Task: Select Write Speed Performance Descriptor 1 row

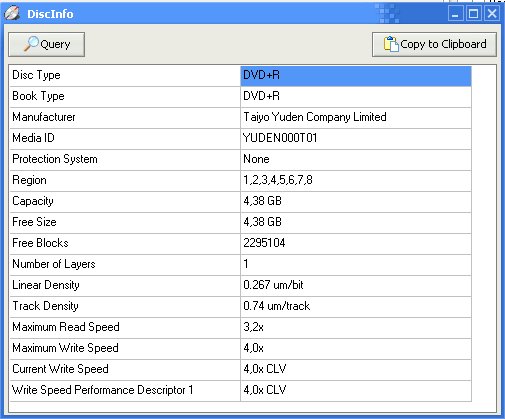Action: coord(240,391)
